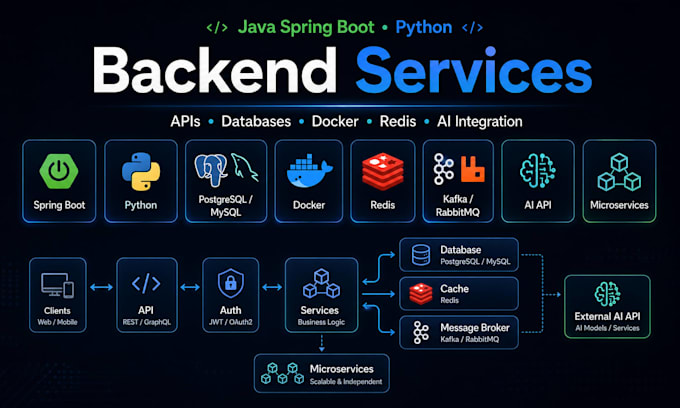
Task: Click the 'Business Logic' caption
Action: [321, 322]
